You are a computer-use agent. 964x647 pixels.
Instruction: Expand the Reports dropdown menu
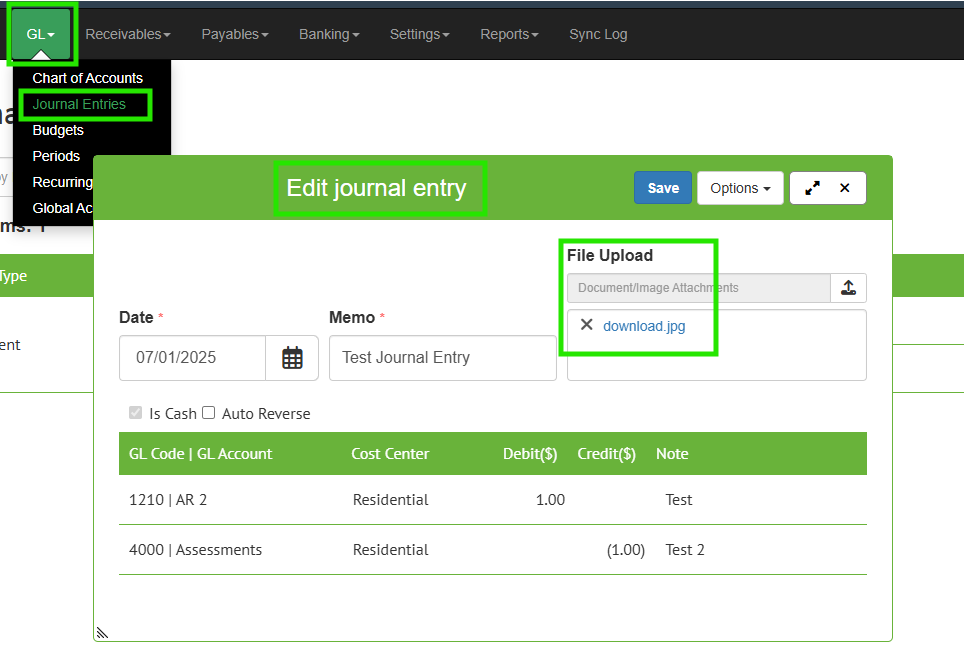click(x=509, y=34)
